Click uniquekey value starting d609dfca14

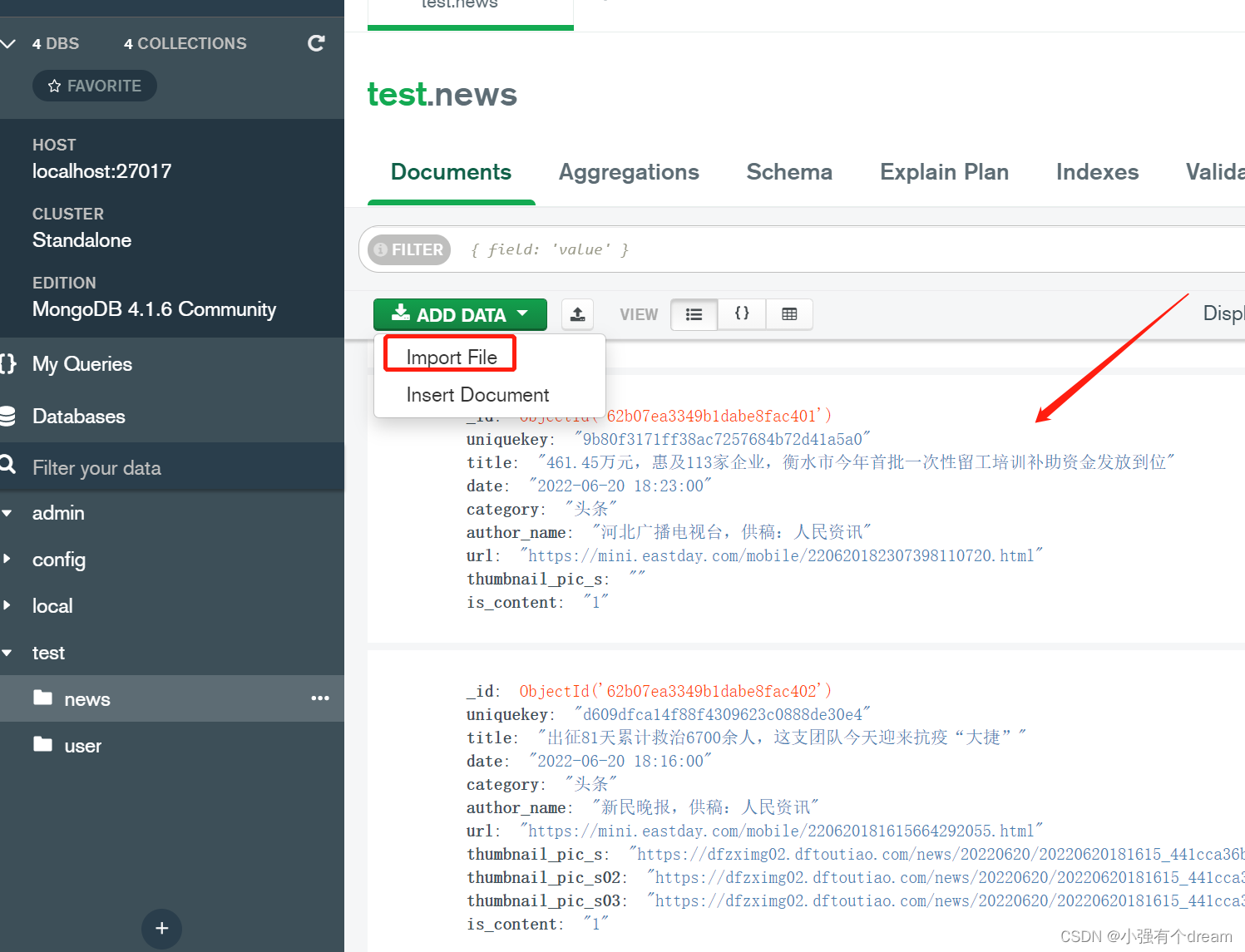(x=722, y=714)
